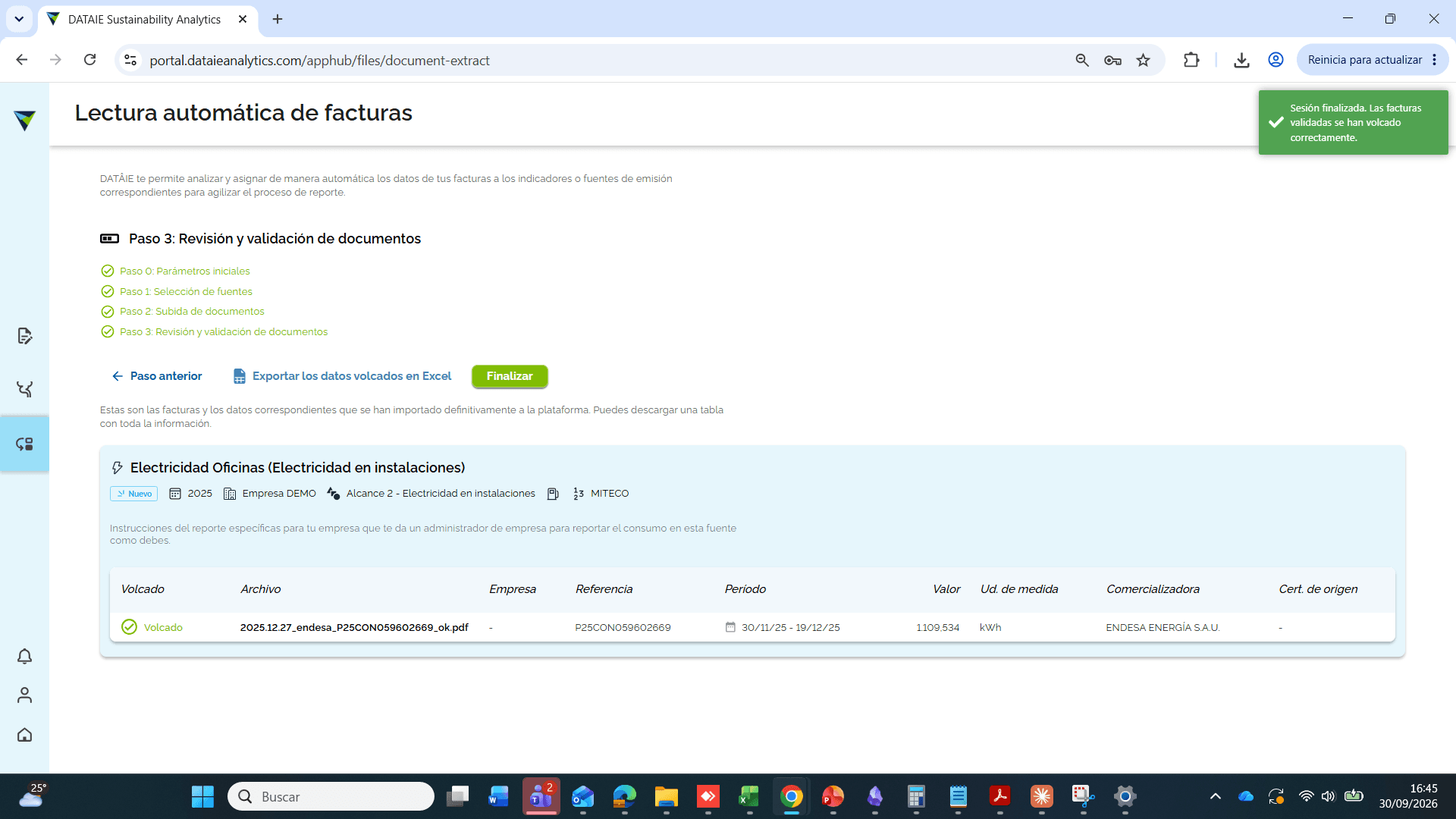Click the numbered list icon beside MITECO
The image size is (1456, 819).
(579, 494)
